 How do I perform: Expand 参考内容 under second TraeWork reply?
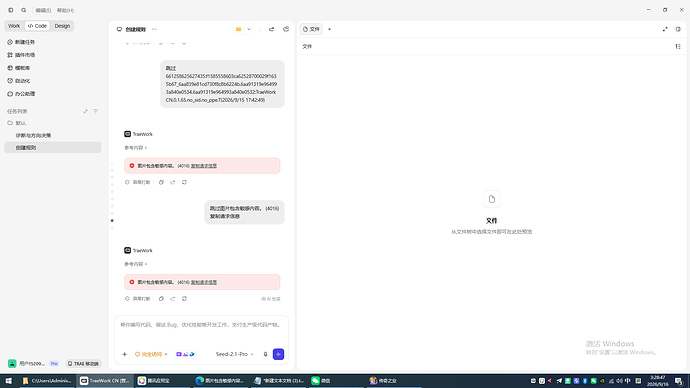coord(136,264)
